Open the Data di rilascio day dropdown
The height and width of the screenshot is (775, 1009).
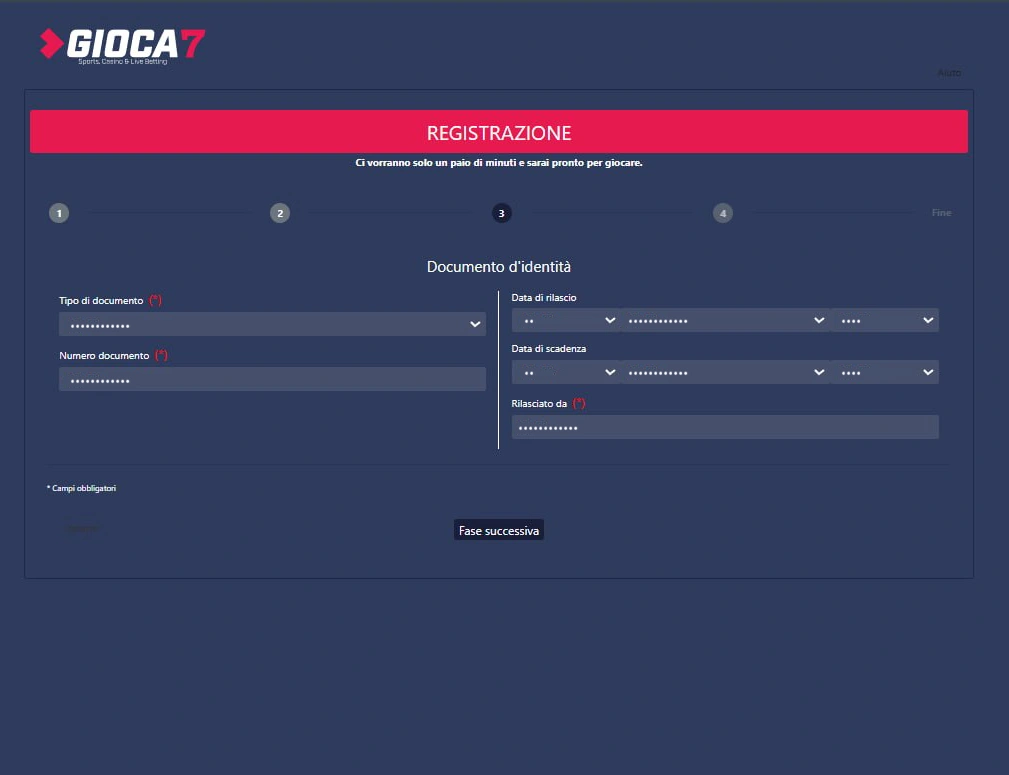(566, 320)
